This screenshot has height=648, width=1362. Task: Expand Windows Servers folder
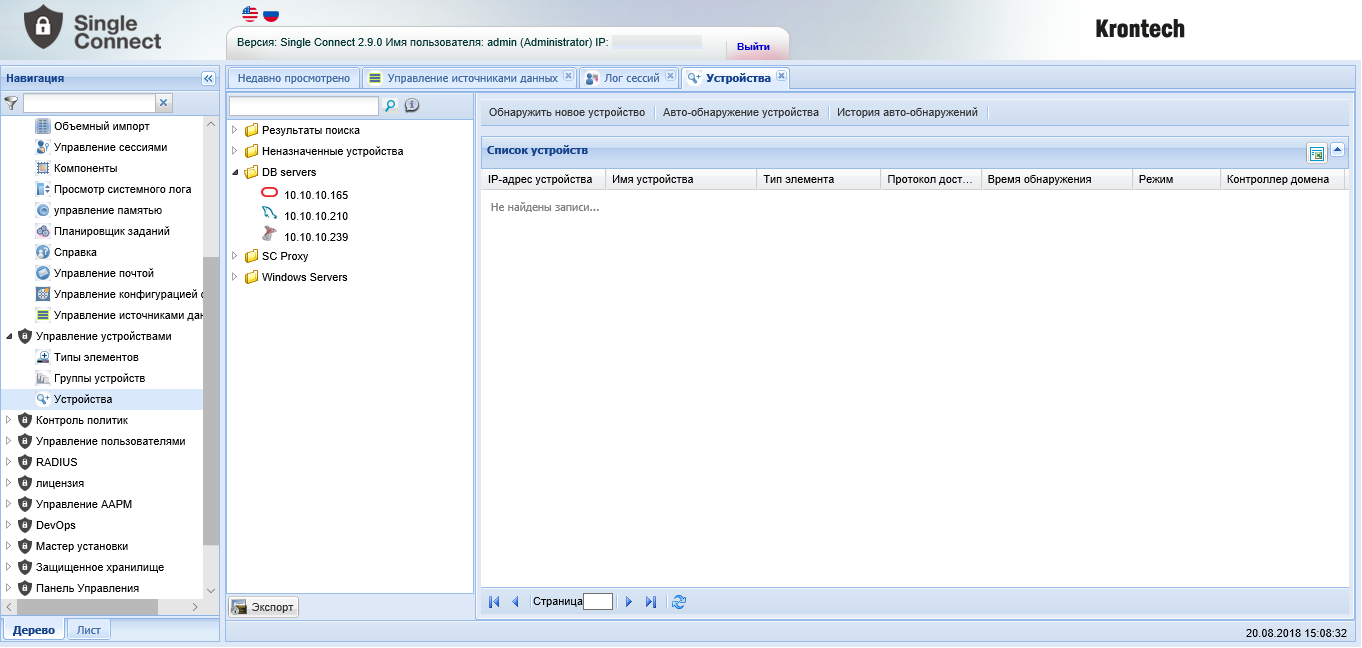click(235, 277)
